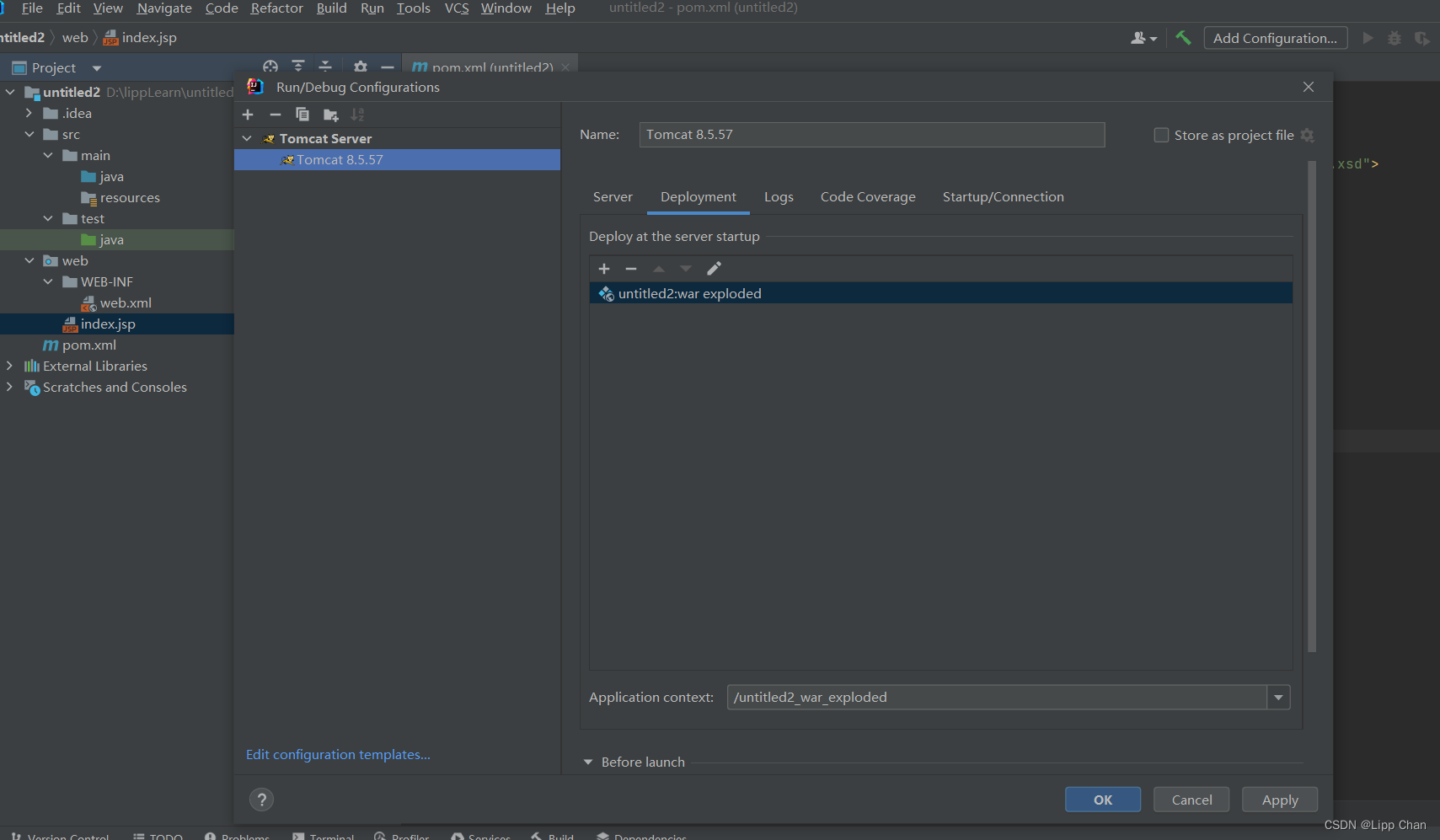Image resolution: width=1440 pixels, height=840 pixels.
Task: Switch to the Server tab
Action: click(613, 197)
